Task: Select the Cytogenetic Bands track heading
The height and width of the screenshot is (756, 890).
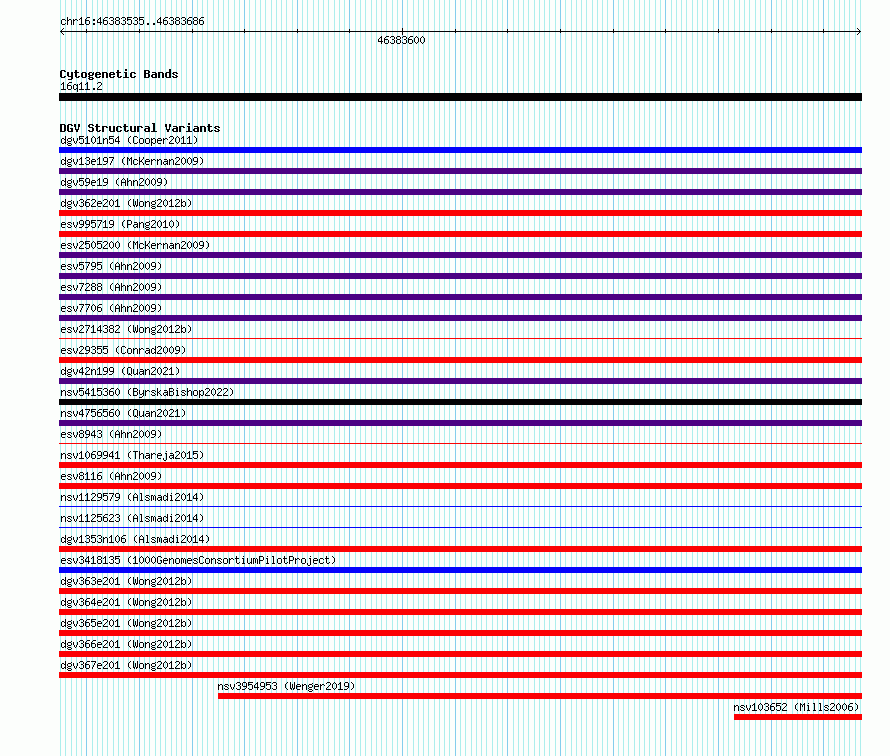Action: tap(119, 74)
